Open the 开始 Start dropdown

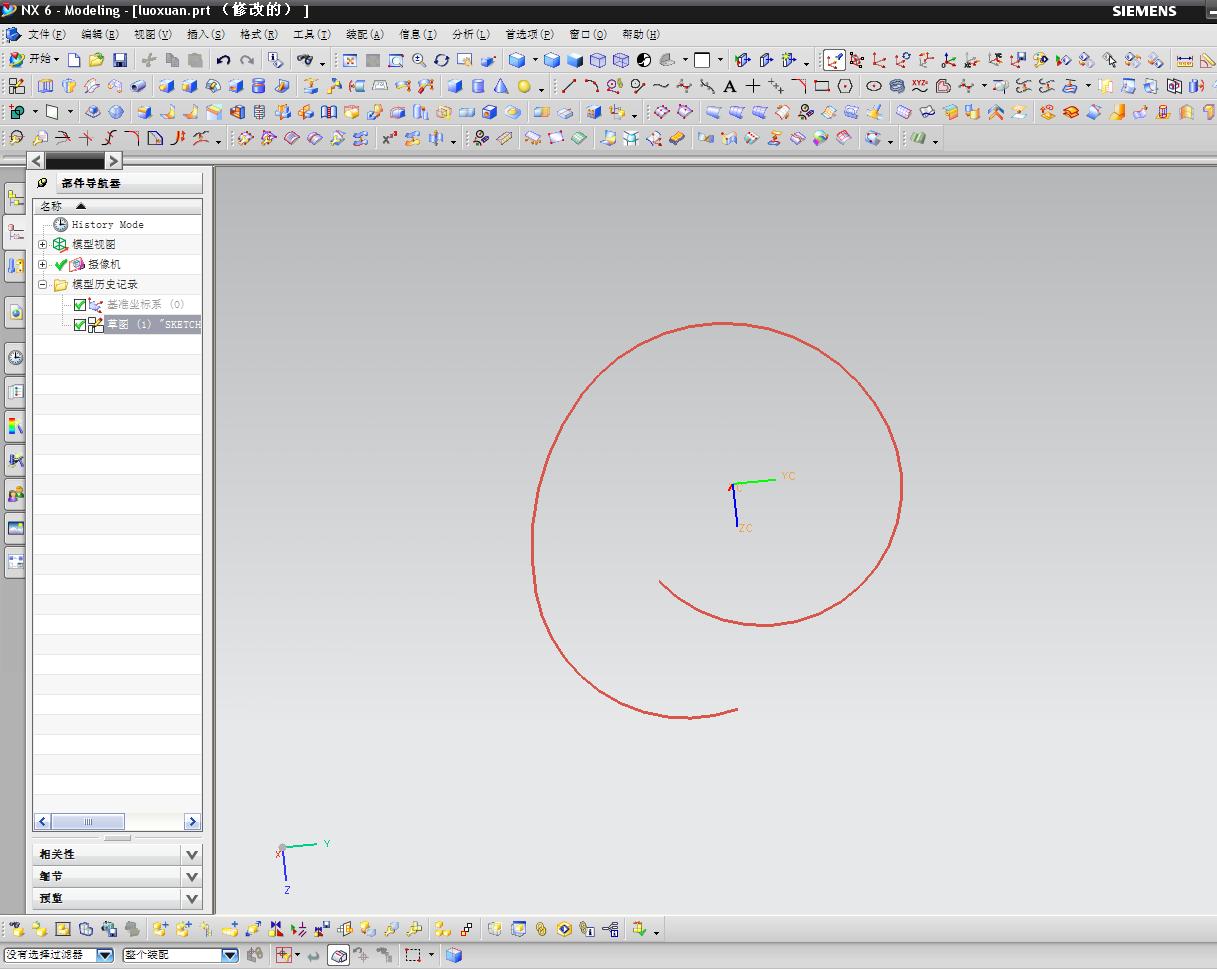coord(34,60)
